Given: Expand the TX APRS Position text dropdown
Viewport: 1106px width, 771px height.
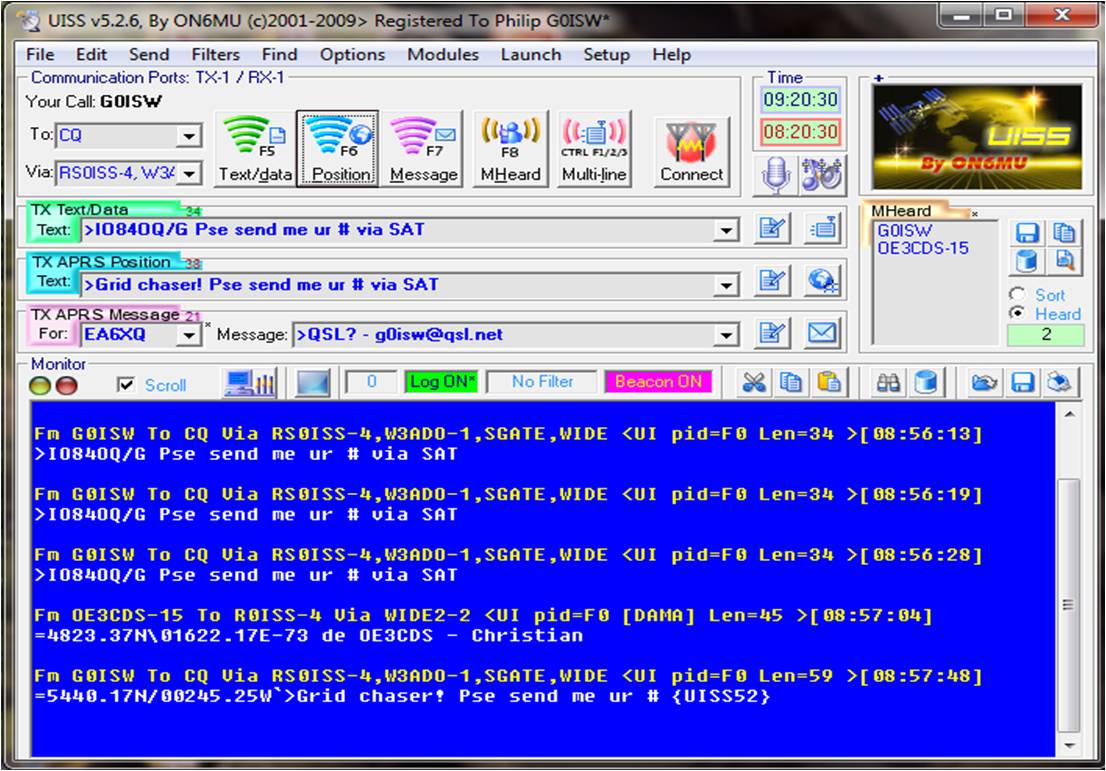Looking at the screenshot, I should [x=725, y=285].
